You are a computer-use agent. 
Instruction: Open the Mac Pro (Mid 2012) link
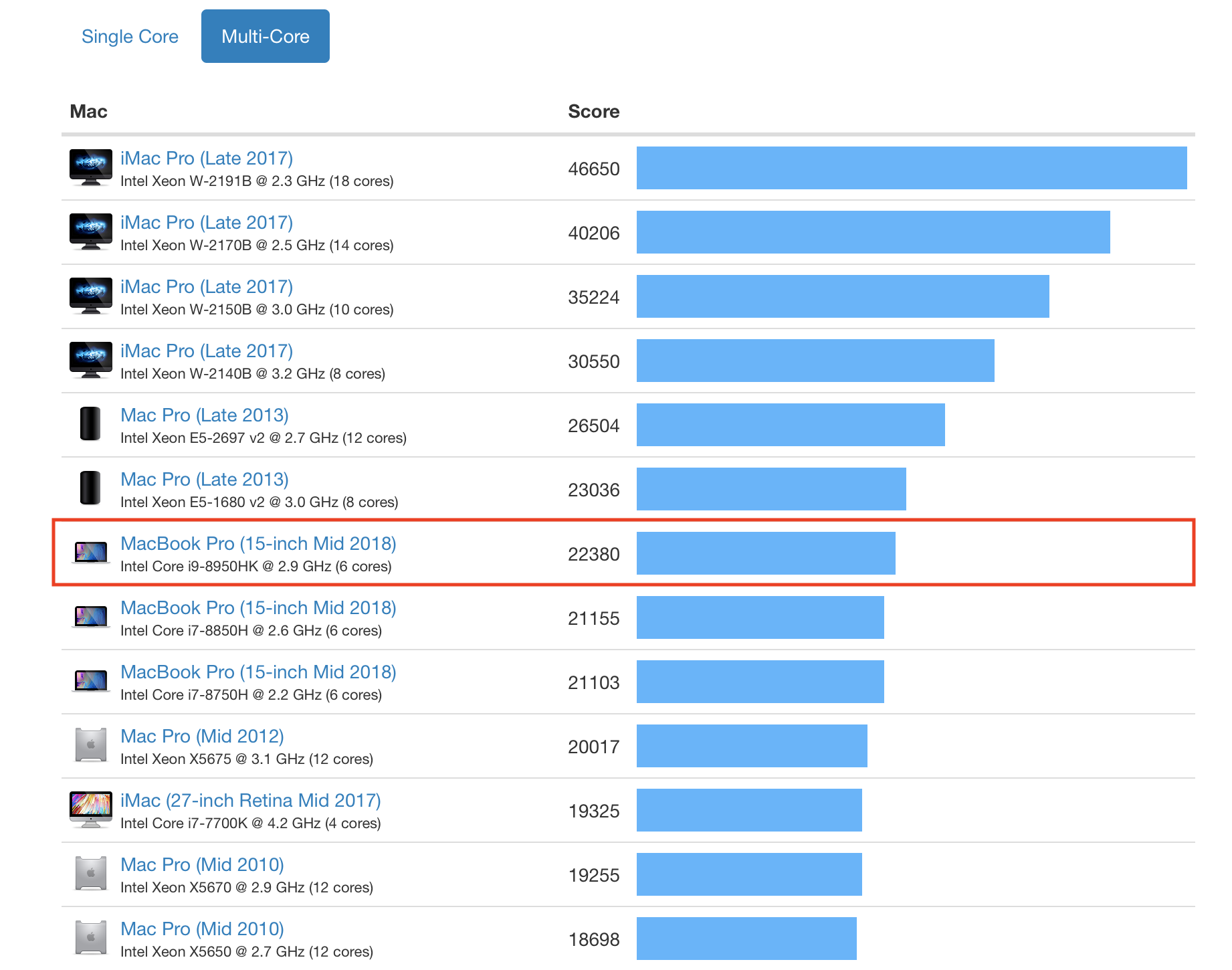tap(202, 736)
